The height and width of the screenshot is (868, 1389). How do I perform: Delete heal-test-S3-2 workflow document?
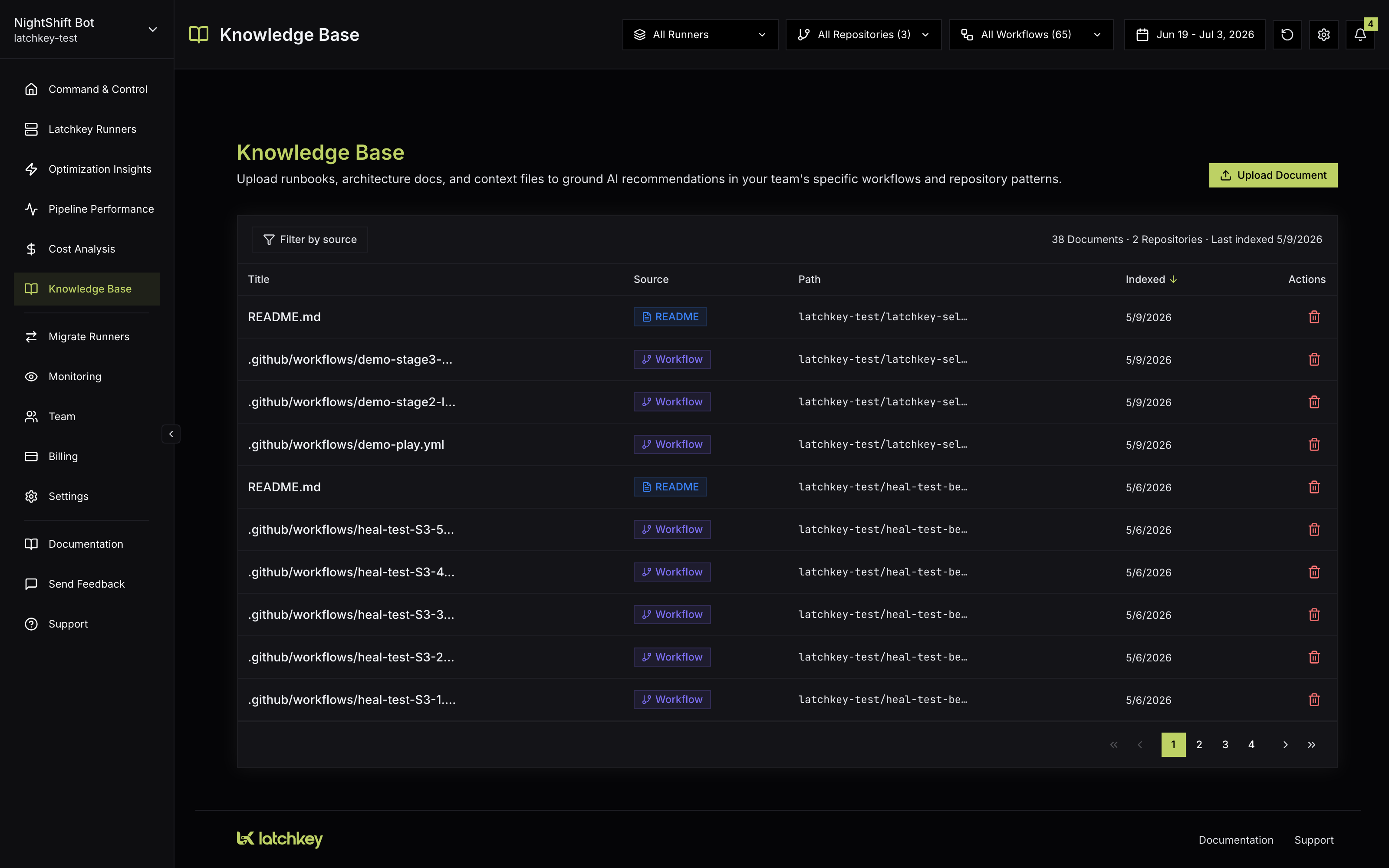click(1314, 657)
